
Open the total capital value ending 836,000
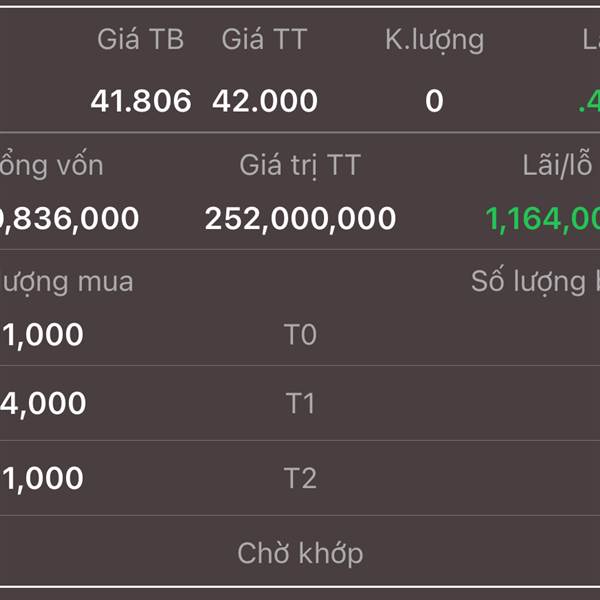pyautogui.click(x=69, y=219)
